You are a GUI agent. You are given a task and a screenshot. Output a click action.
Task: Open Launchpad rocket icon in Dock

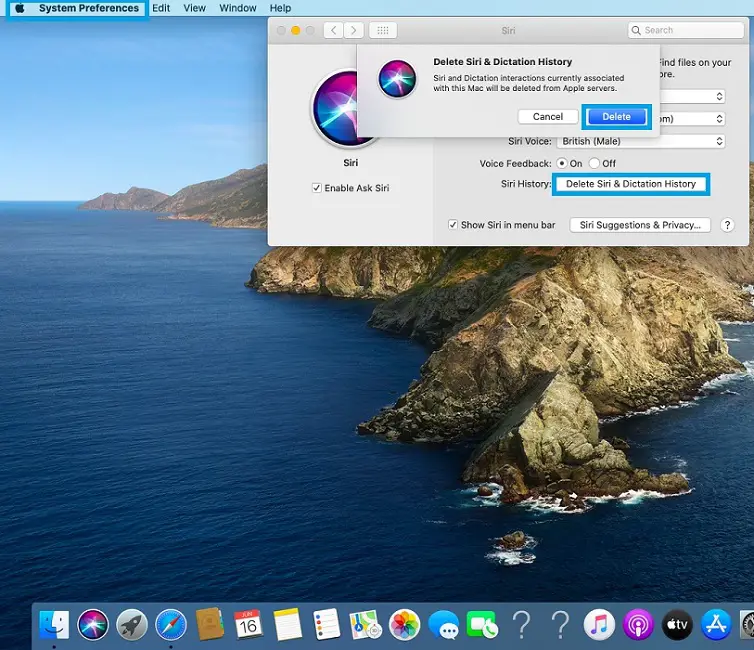tap(132, 625)
